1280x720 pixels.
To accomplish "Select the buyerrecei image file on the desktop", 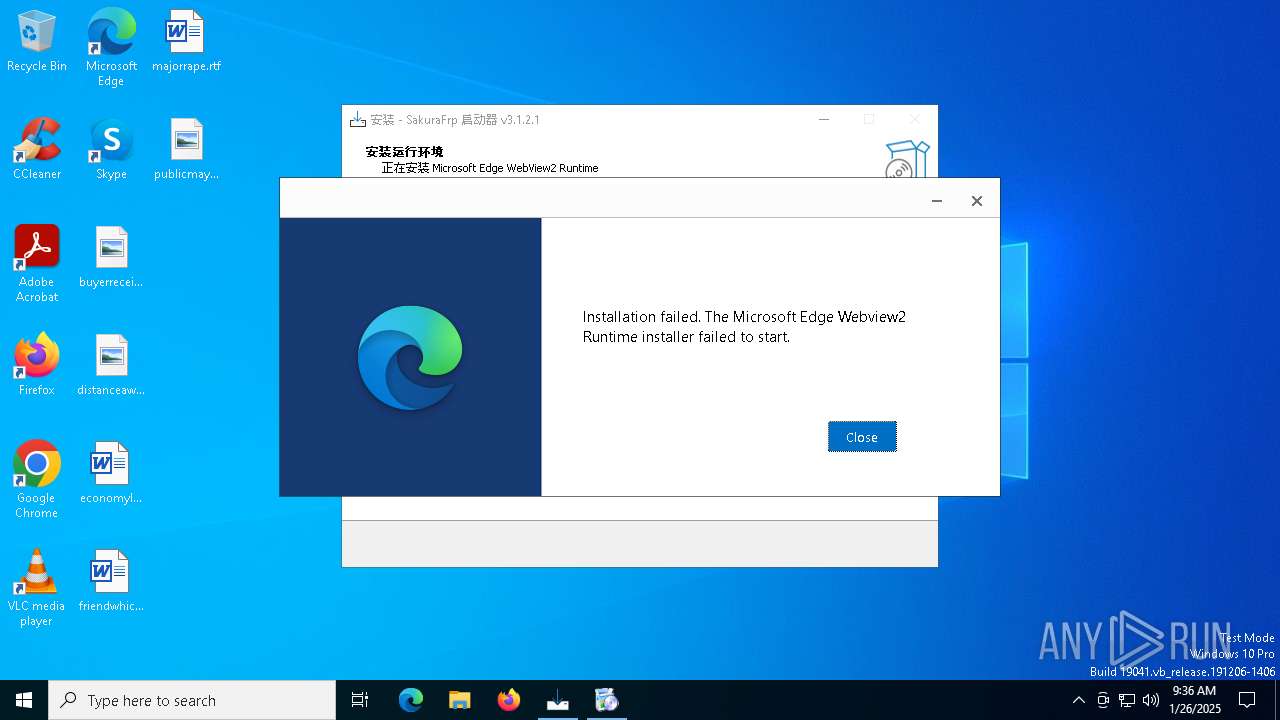I will click(111, 258).
